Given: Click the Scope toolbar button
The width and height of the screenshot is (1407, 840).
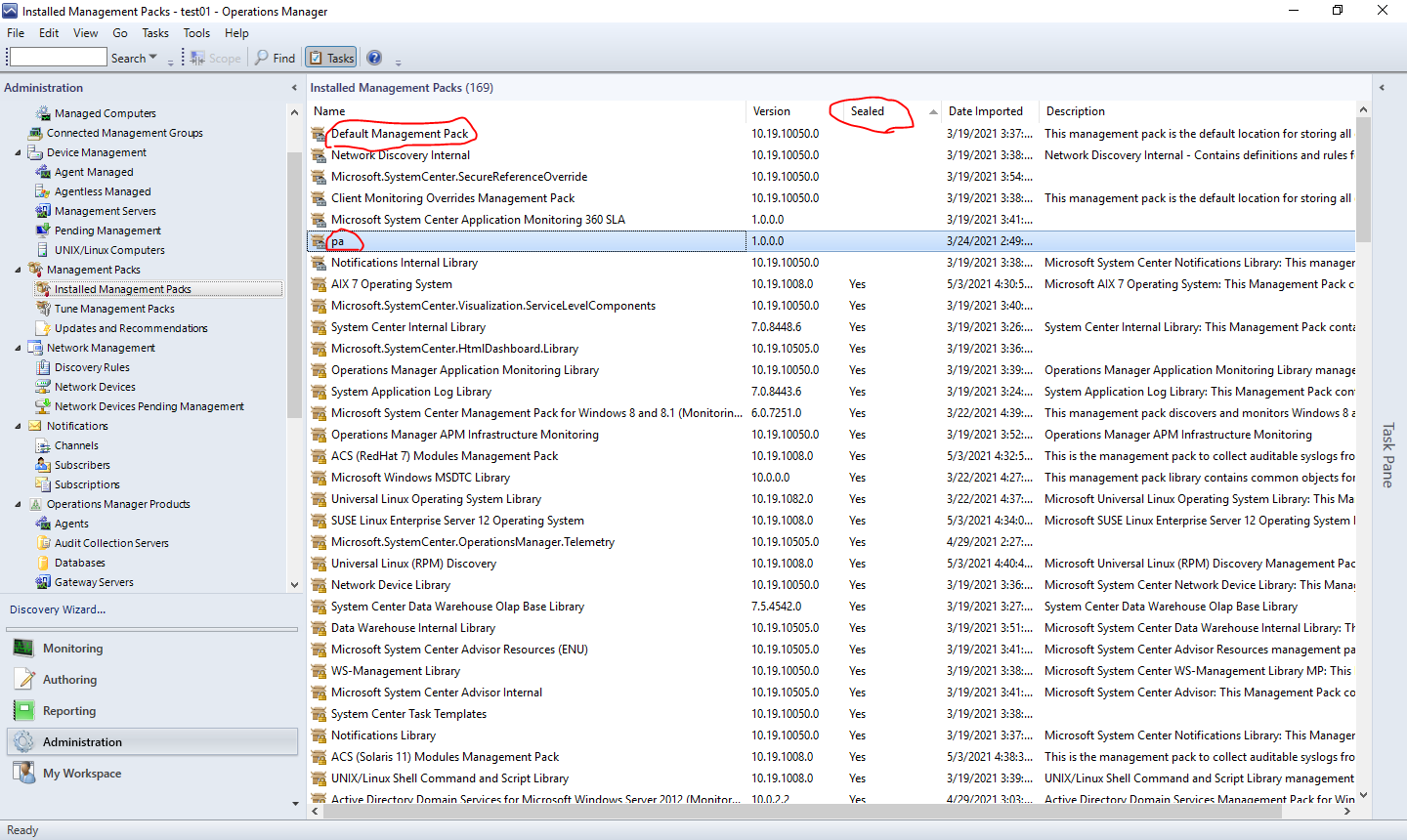Looking at the screenshot, I should [x=215, y=58].
